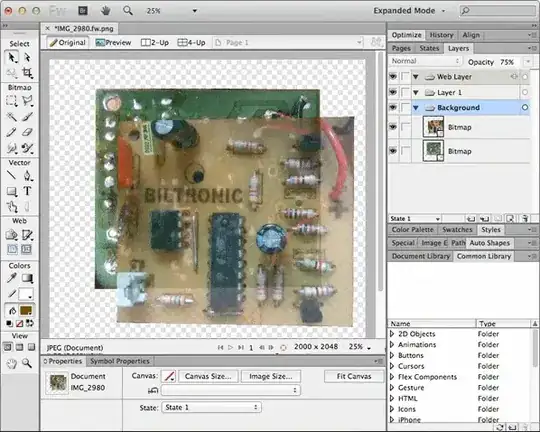Collapse the Layer 1 triangle
Viewport: 540px width, 432px height.
(416, 92)
